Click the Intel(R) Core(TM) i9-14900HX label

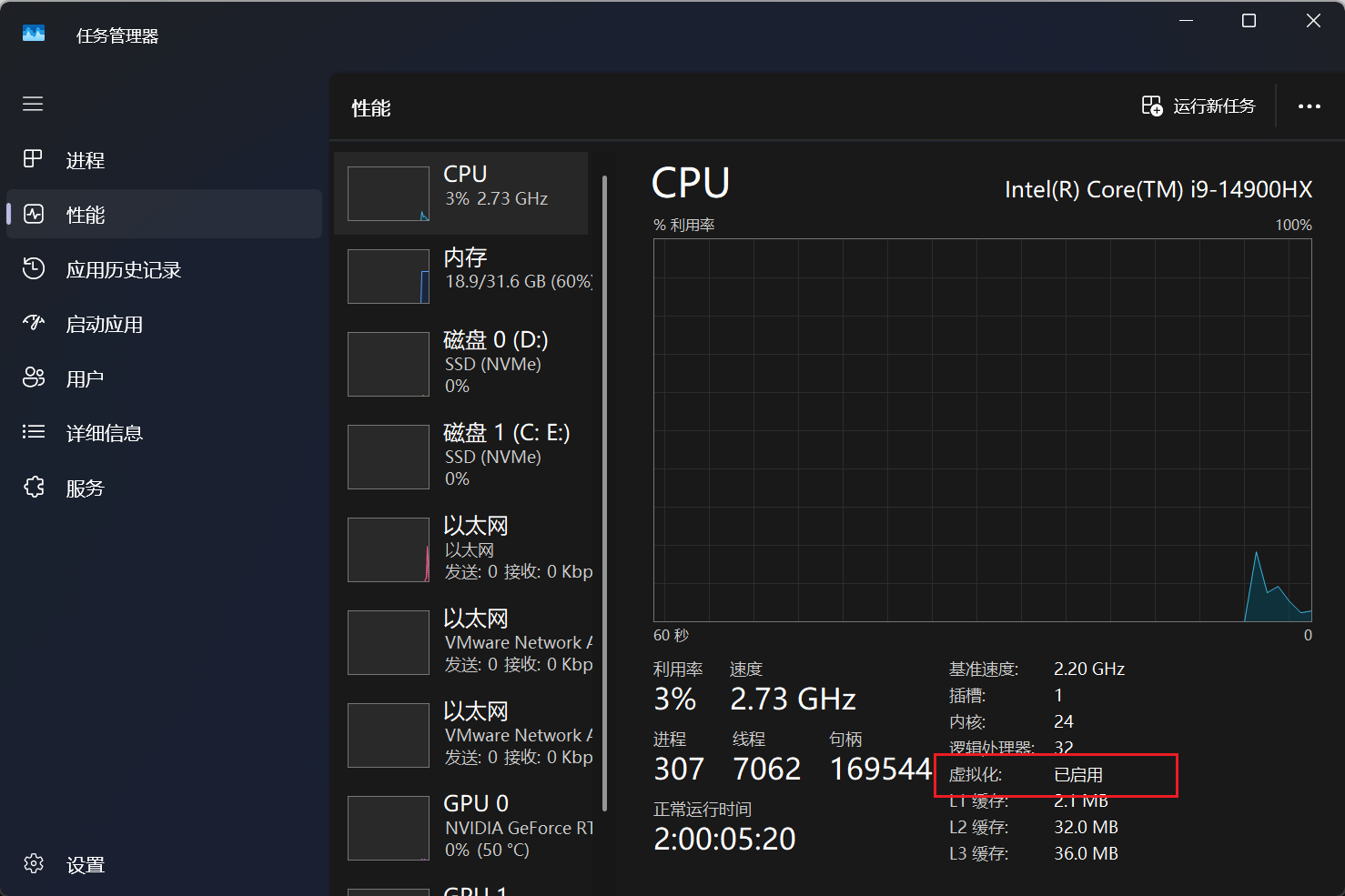pyautogui.click(x=1158, y=189)
